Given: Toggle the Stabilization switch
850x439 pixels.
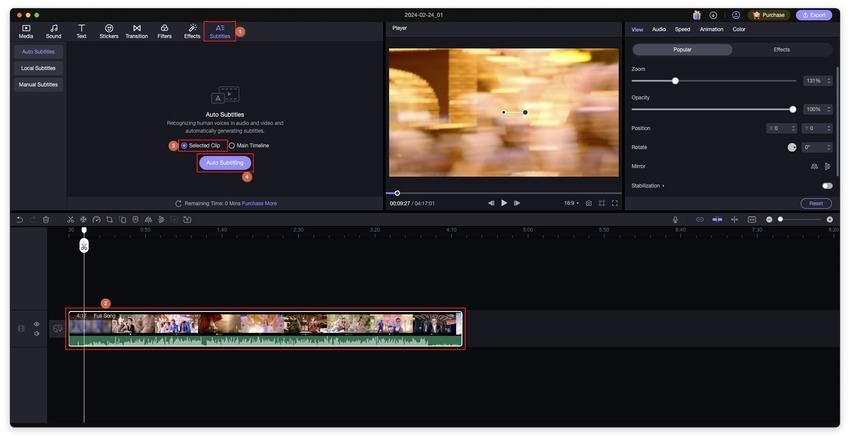Looking at the screenshot, I should pyautogui.click(x=827, y=185).
